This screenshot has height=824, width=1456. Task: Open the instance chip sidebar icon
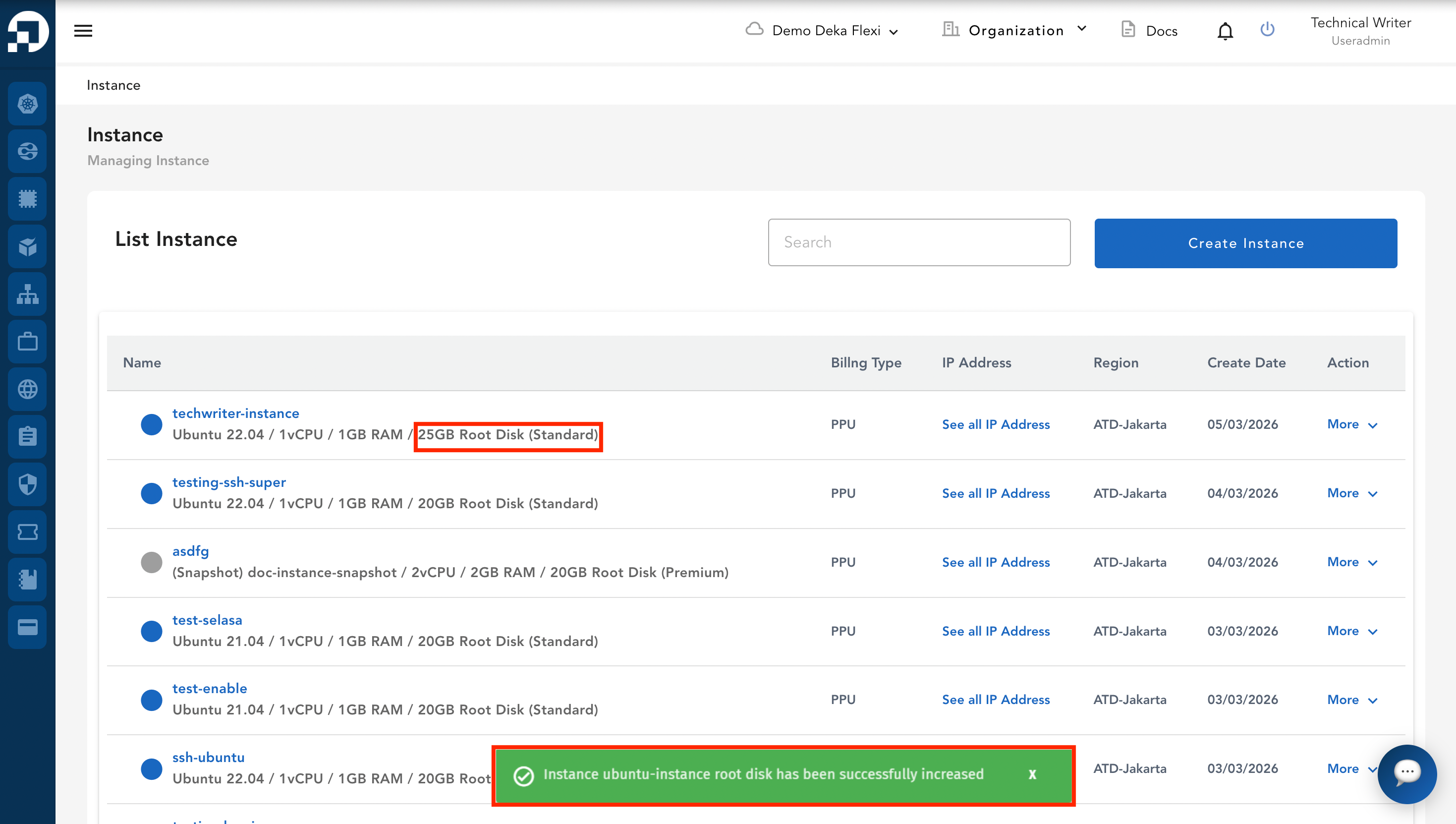[x=27, y=199]
